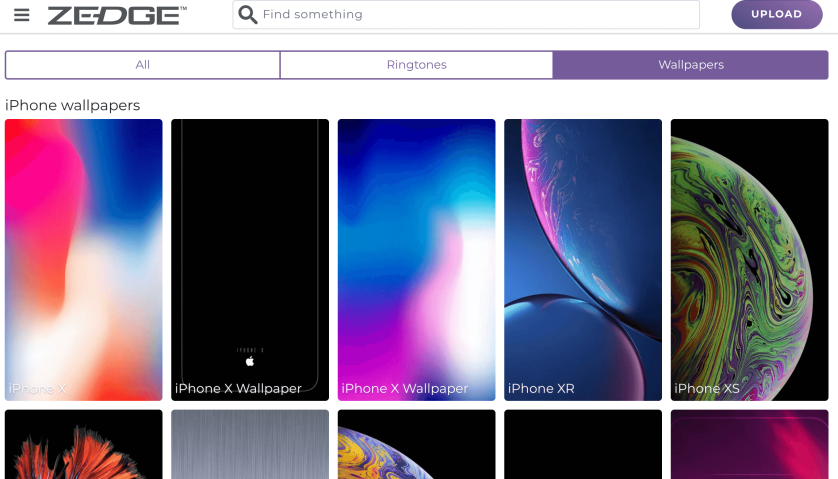Open the hamburger menu
Image resolution: width=838 pixels, height=479 pixels.
pyautogui.click(x=21, y=15)
